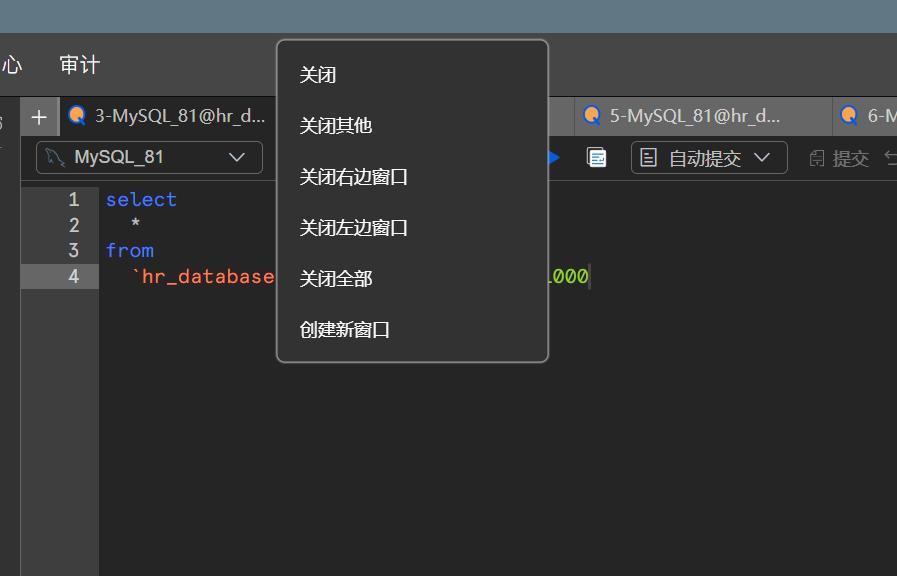Select 关闭全部 to close all tabs
This screenshot has width=897, height=576.
tap(412, 279)
